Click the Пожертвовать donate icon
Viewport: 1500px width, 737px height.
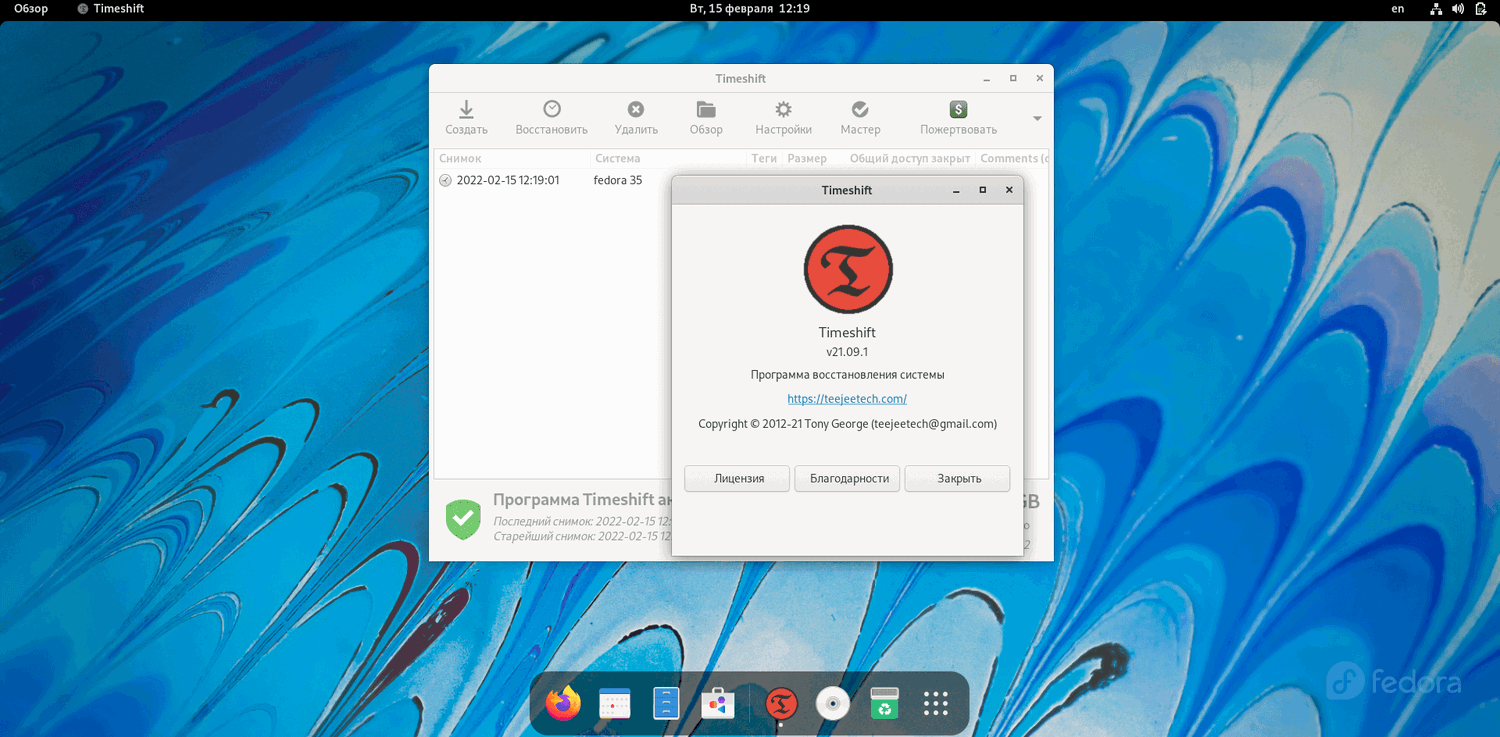(x=958, y=109)
